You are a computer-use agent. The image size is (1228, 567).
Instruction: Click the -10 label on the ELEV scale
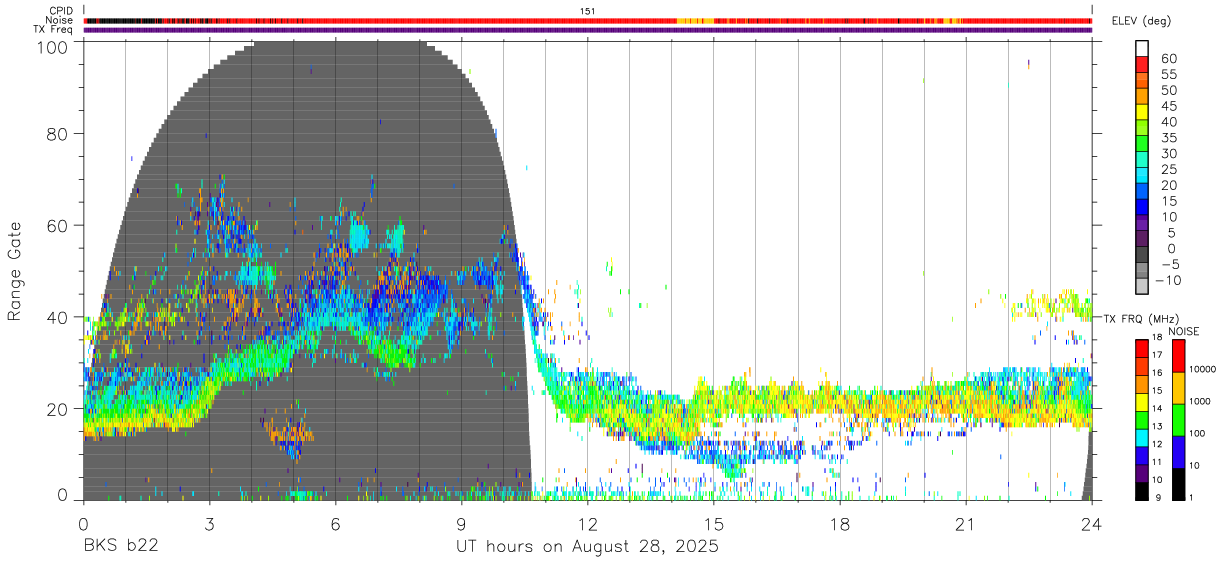click(1169, 280)
